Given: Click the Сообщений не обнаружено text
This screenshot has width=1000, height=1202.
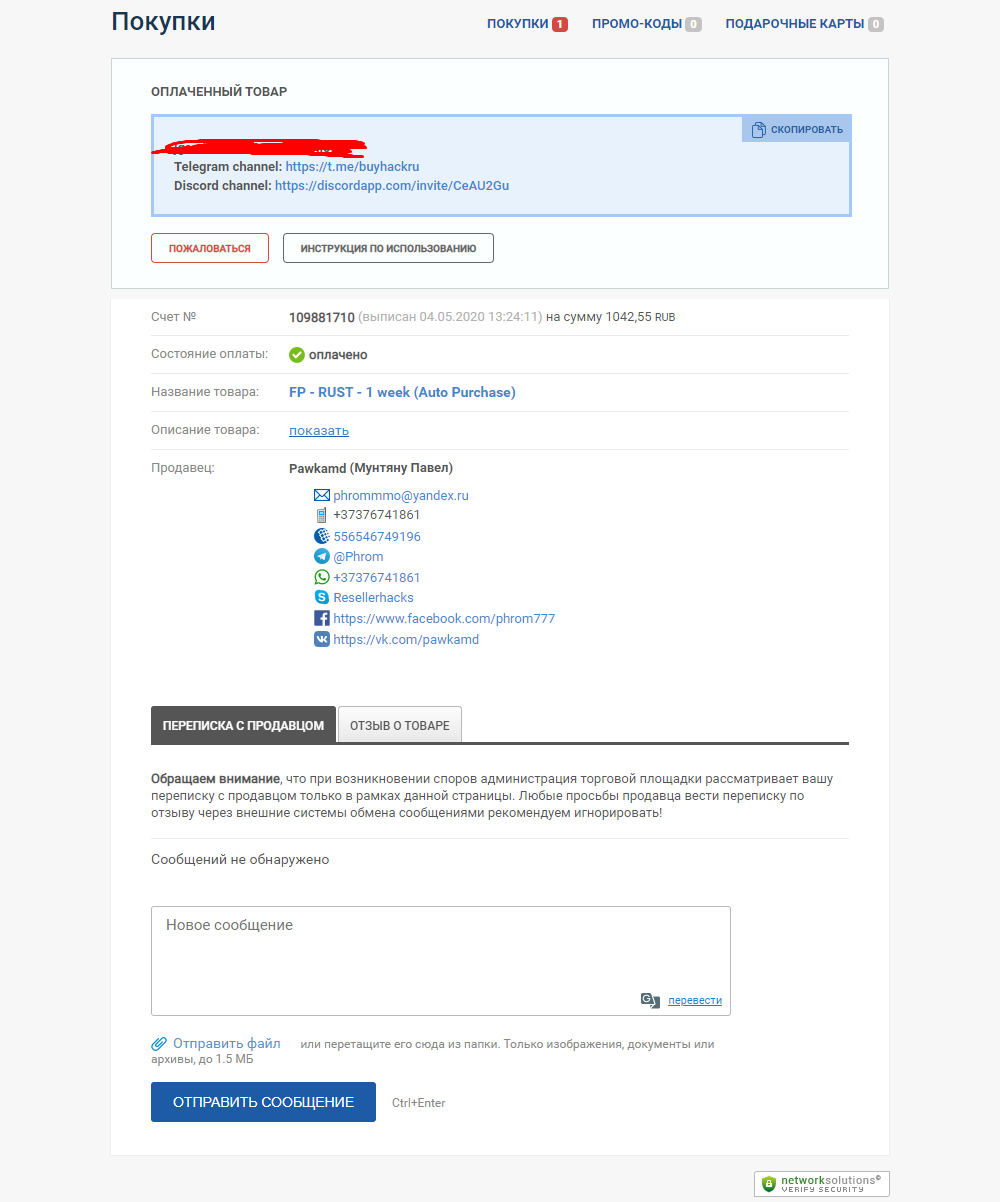Looking at the screenshot, I should pos(240,859).
